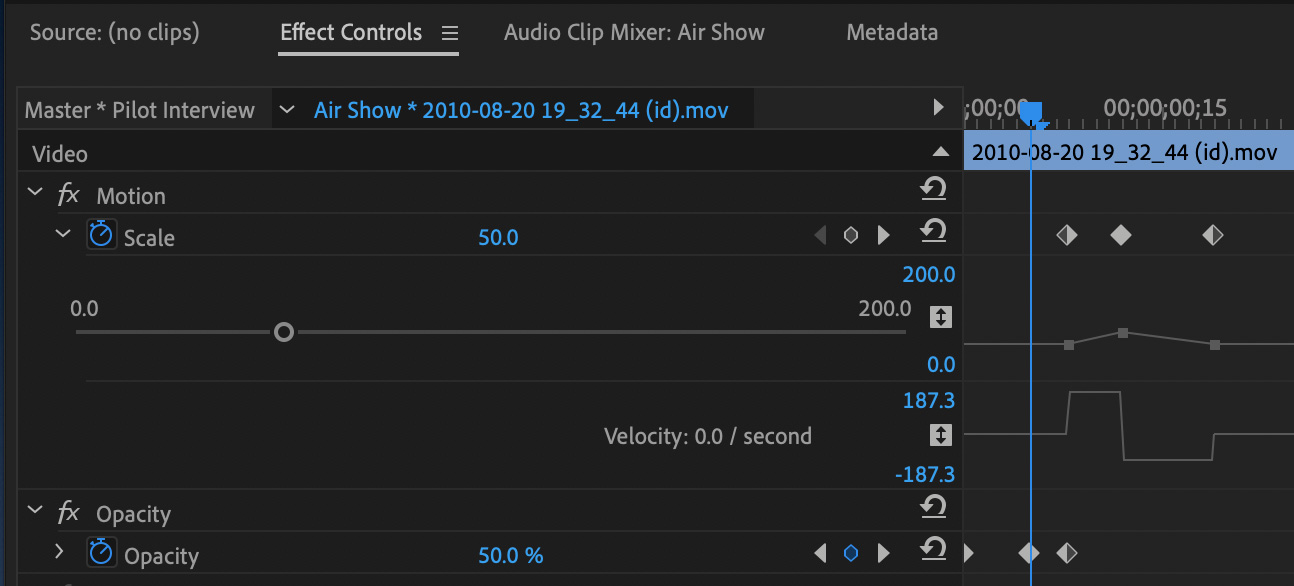
Task: Add or remove Opacity keyframe
Action: [851, 553]
